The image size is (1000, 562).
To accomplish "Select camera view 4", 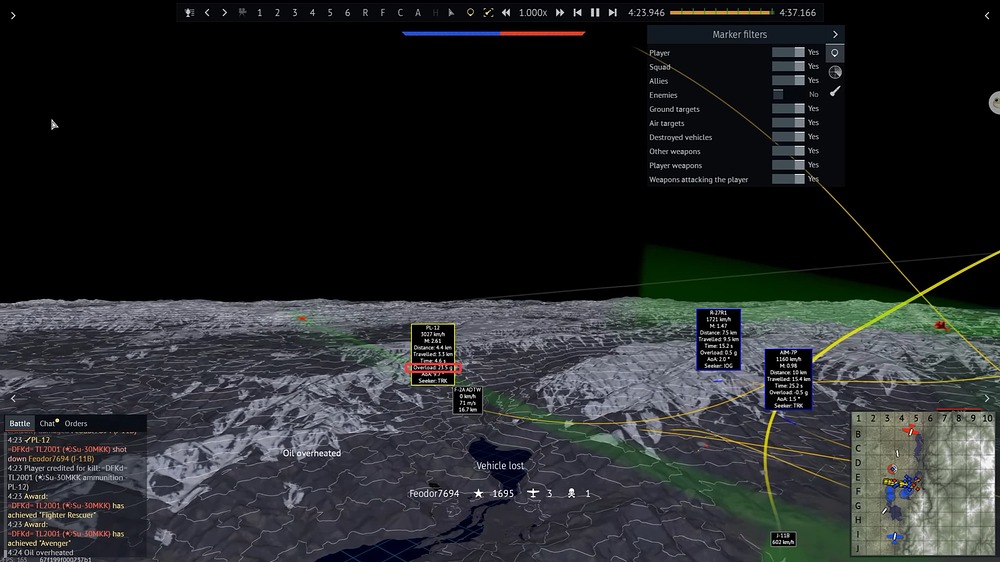I will (x=312, y=13).
